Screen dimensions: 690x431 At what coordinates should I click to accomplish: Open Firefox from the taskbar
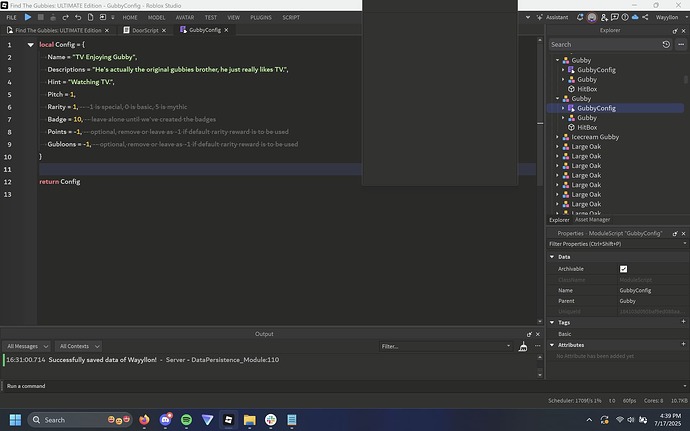tap(144, 420)
